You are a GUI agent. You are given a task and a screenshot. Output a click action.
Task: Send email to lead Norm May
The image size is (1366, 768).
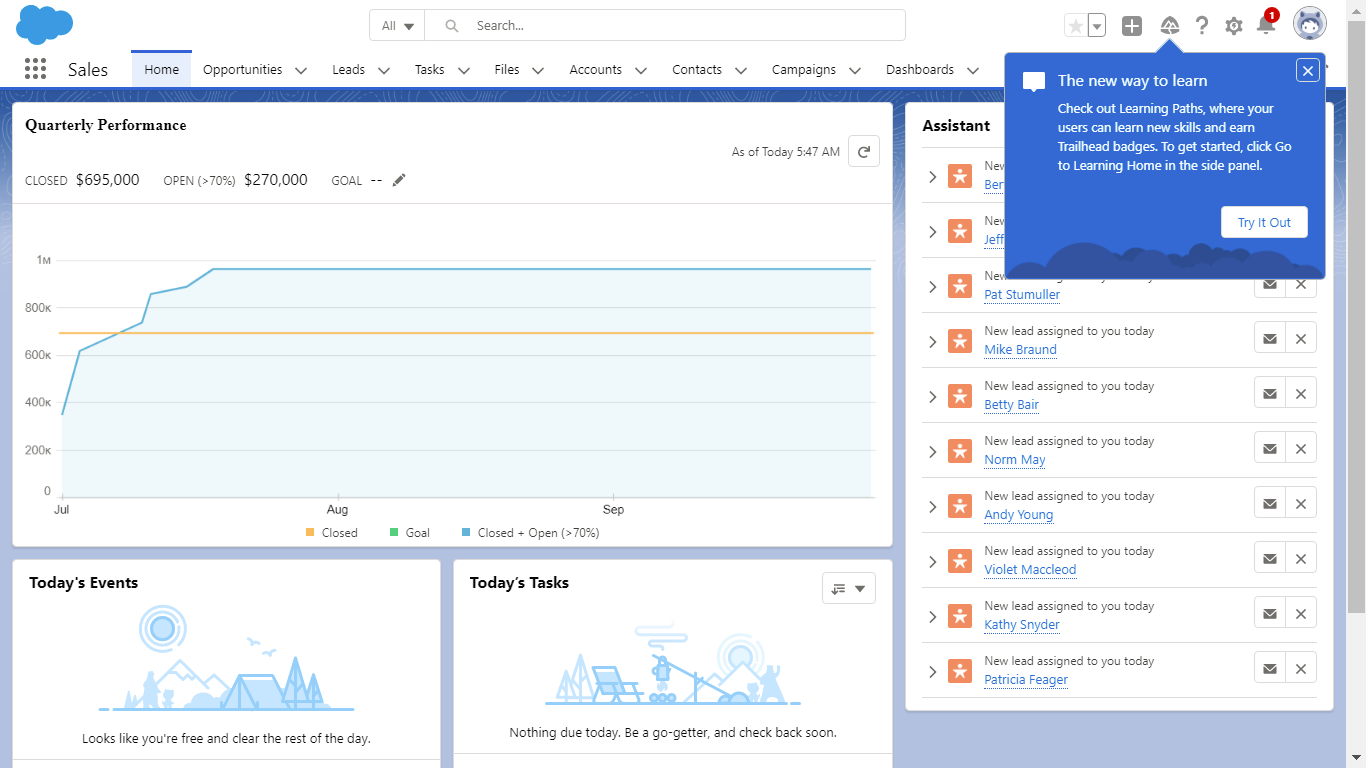[x=1270, y=448]
